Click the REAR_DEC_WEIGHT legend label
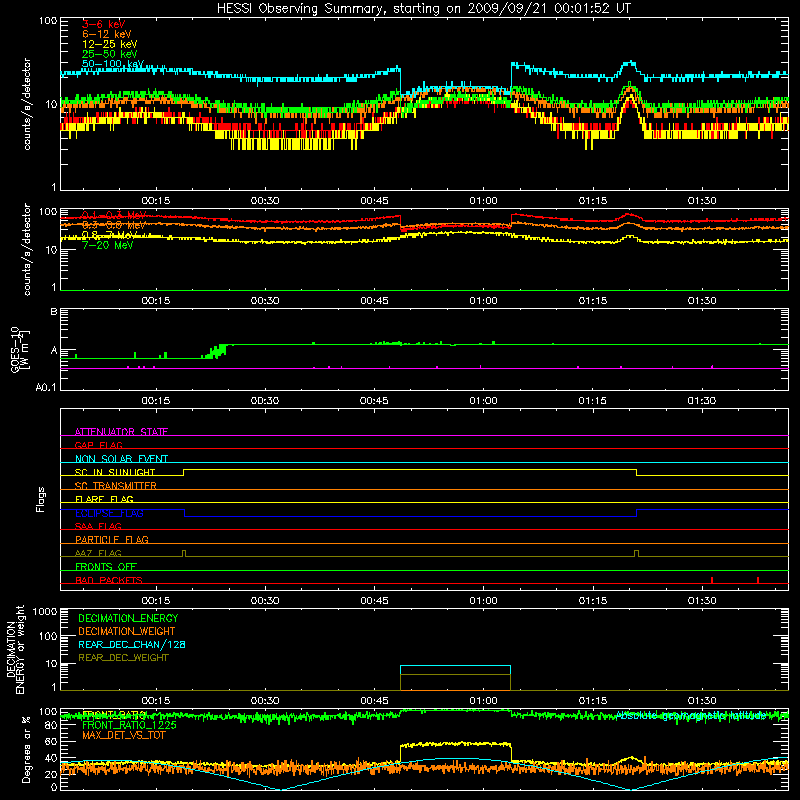800x800 pixels. tap(123, 658)
